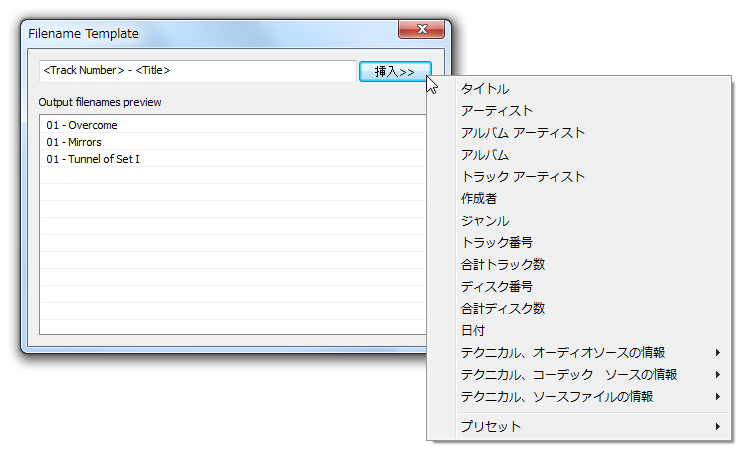Viewport: 740px width, 449px height.
Task: Click the 挿入>> insert button
Action: coord(395,71)
